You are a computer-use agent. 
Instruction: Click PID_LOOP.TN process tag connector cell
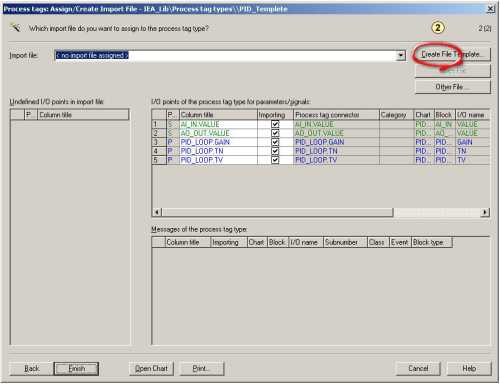coord(336,151)
